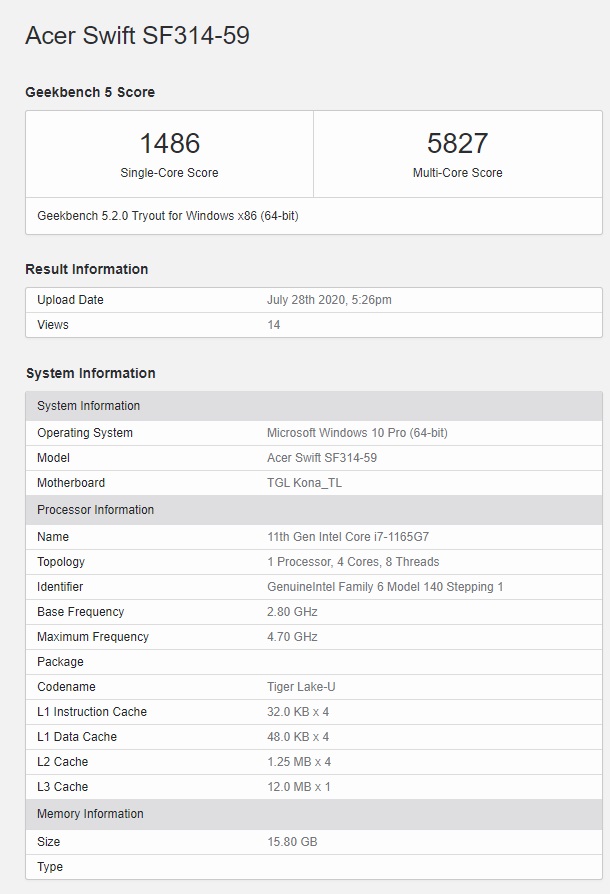610x894 pixels.
Task: Click the Single-Core Score label
Action: tap(169, 173)
